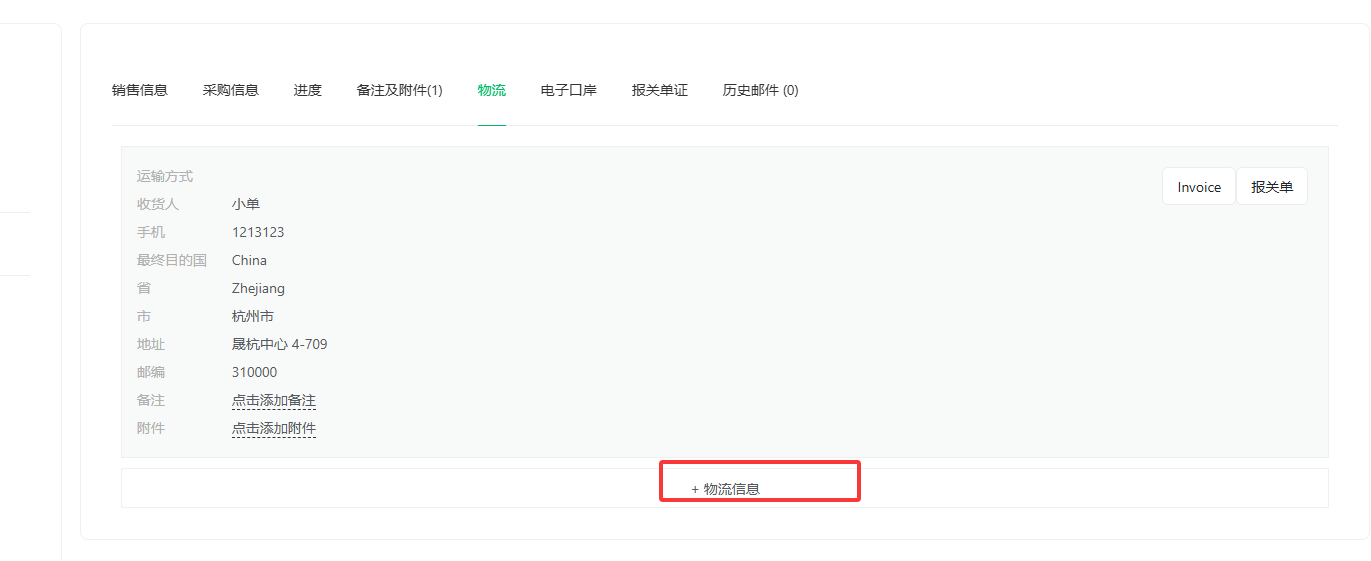Click the province value Zhejiang
Viewport: 1371px width, 561px height.
[259, 288]
